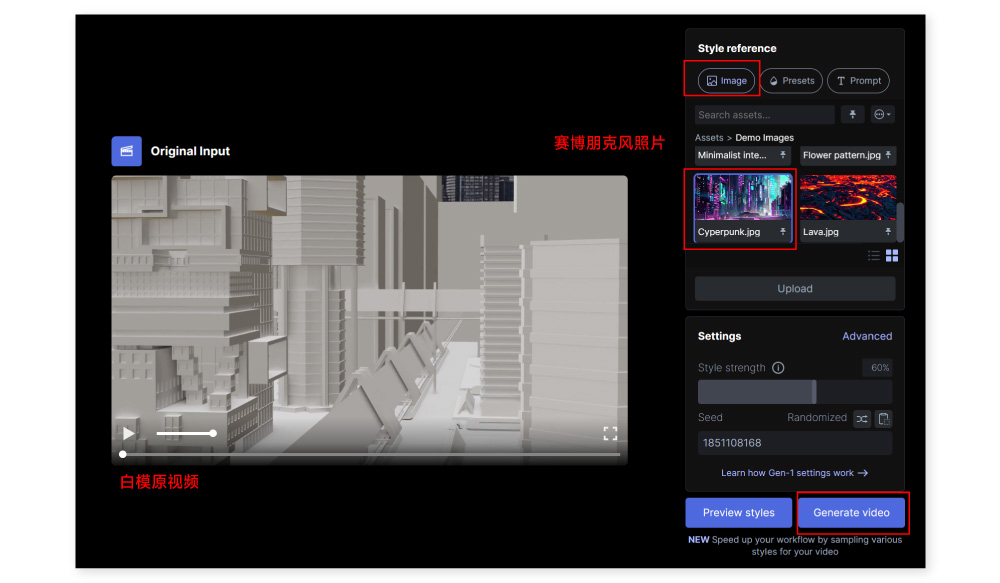This screenshot has width=1000, height=583.
Task: Click the Demo Images breadcrumb
Action: [x=764, y=138]
